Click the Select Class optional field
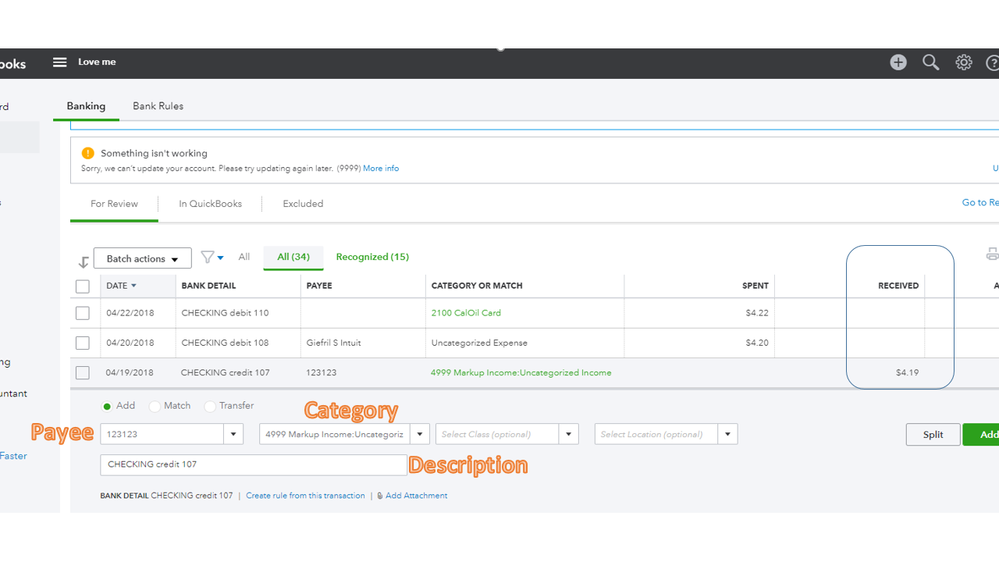 point(498,434)
